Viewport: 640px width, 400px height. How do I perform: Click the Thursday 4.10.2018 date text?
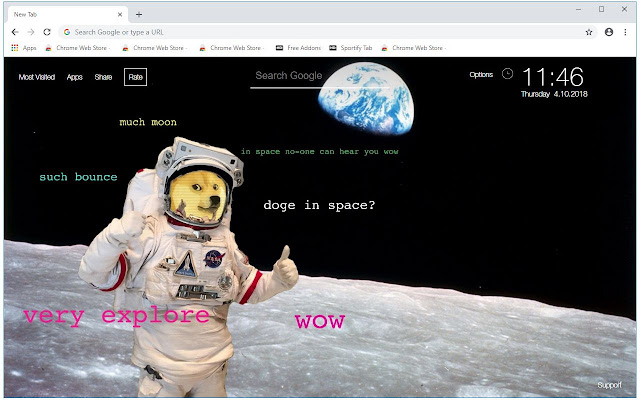554,94
